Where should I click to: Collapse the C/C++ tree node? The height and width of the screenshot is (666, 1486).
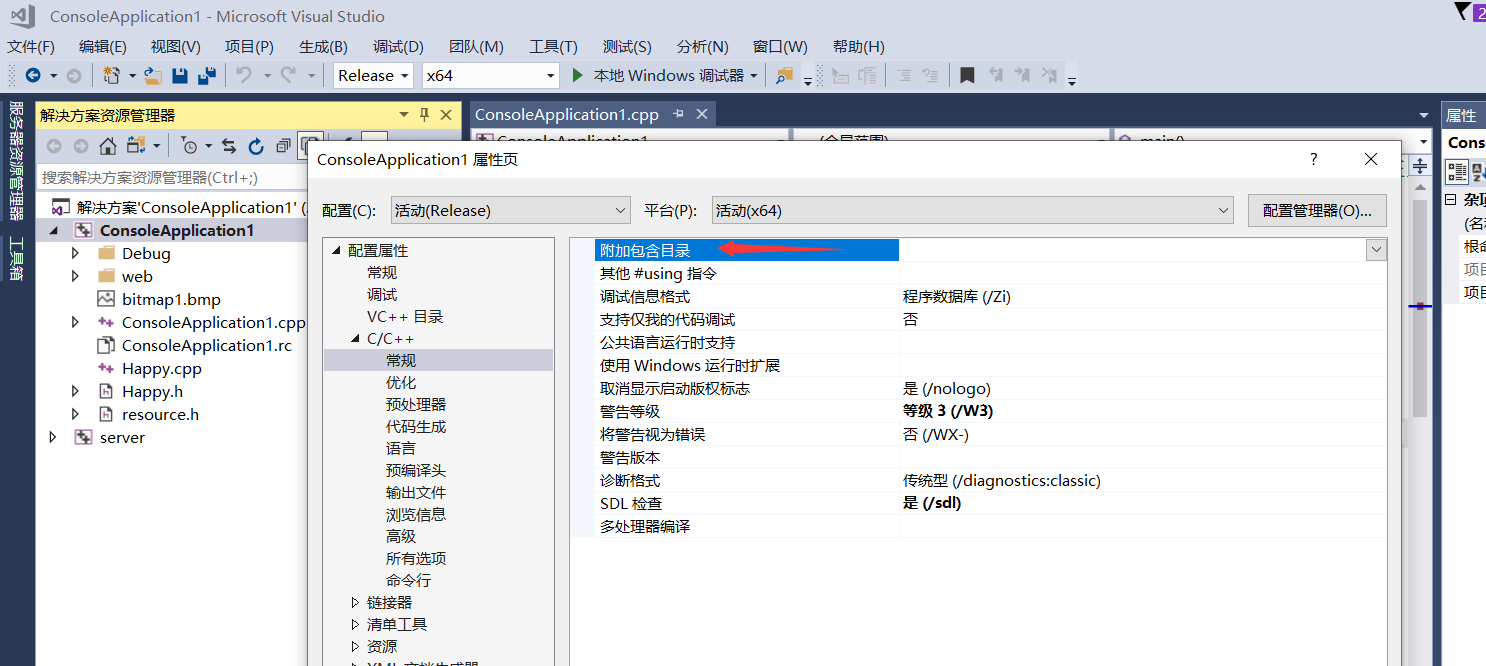[x=355, y=339]
